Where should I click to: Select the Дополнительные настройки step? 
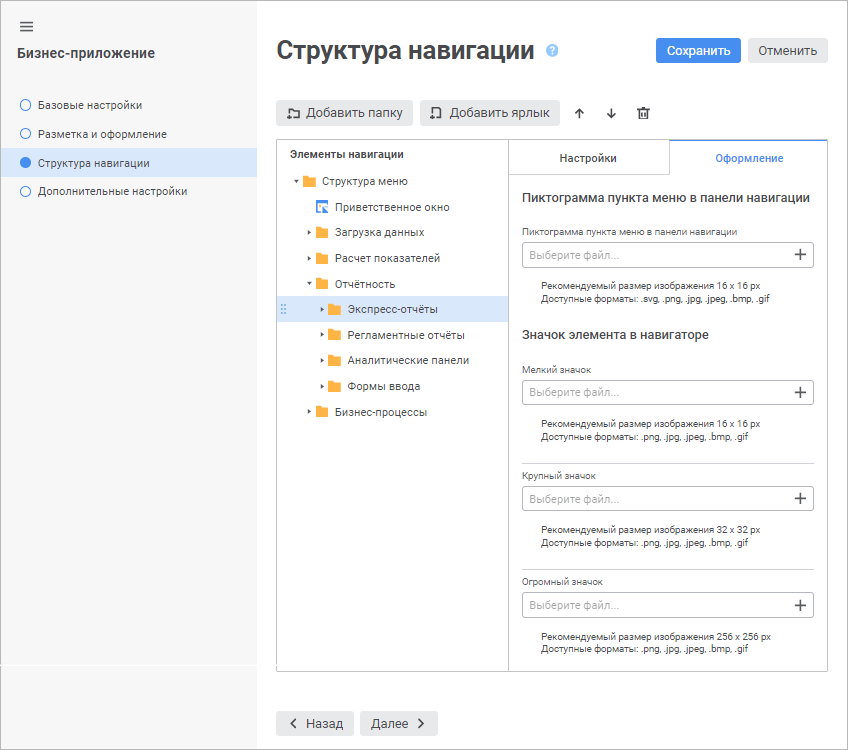click(112, 191)
